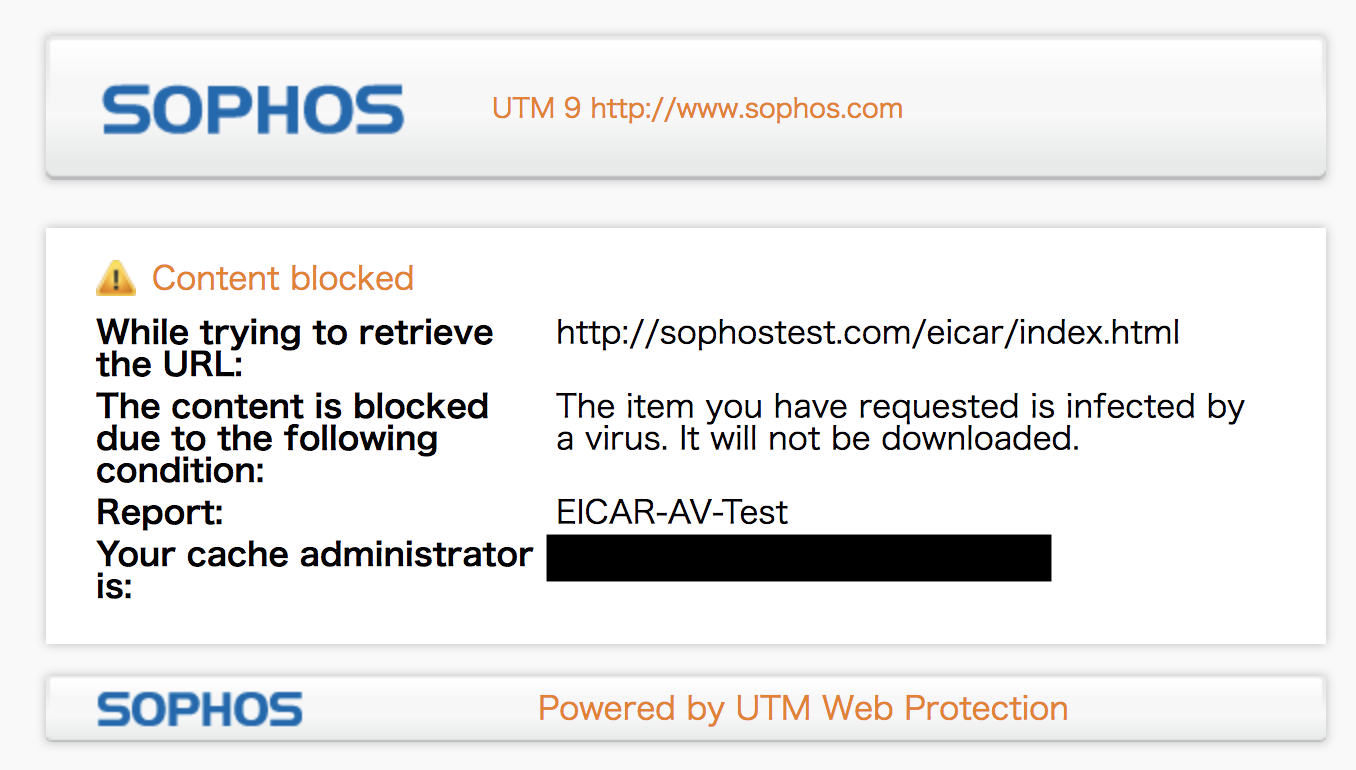This screenshot has height=770, width=1356.
Task: Click the redacted black administrator box
Action: (x=798, y=558)
